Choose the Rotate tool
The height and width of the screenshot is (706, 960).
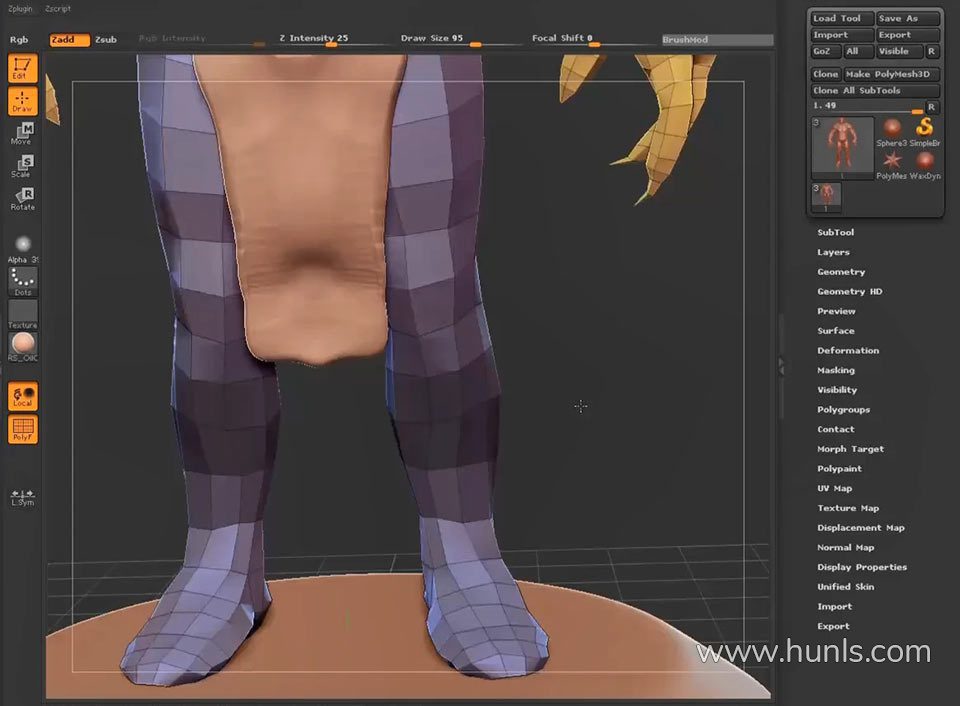pyautogui.click(x=22, y=199)
